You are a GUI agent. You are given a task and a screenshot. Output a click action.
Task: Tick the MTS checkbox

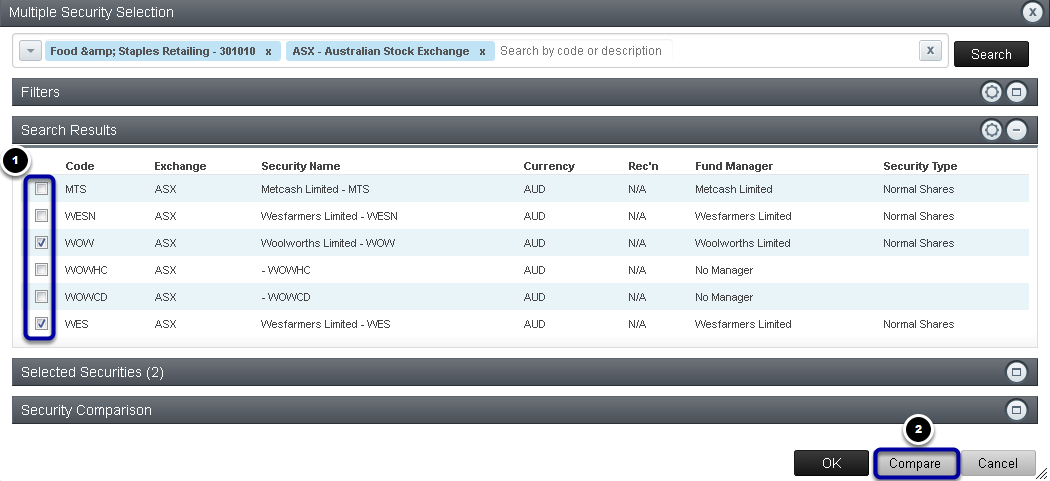coord(42,189)
